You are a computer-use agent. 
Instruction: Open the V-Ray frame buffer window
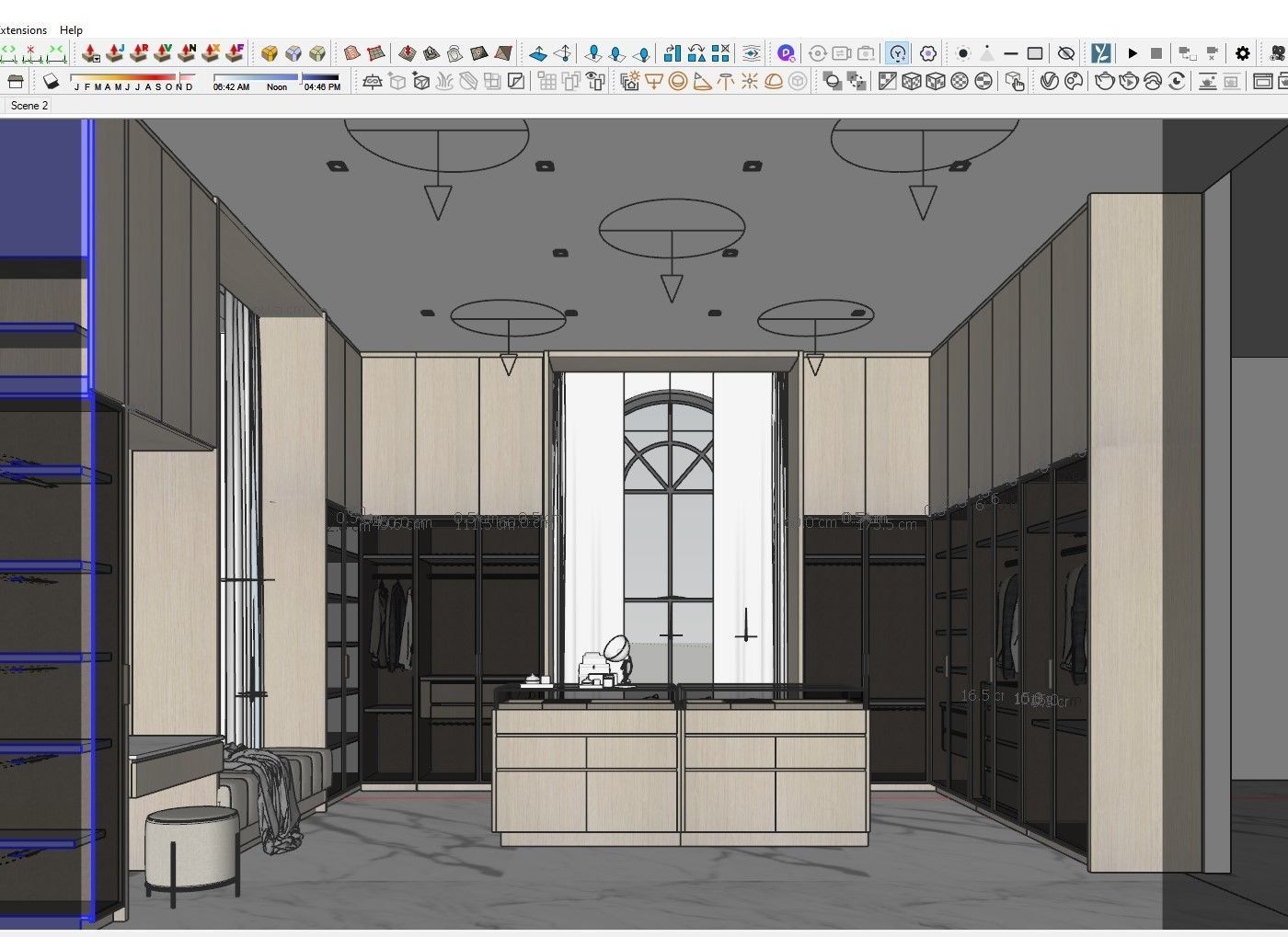tap(1263, 82)
